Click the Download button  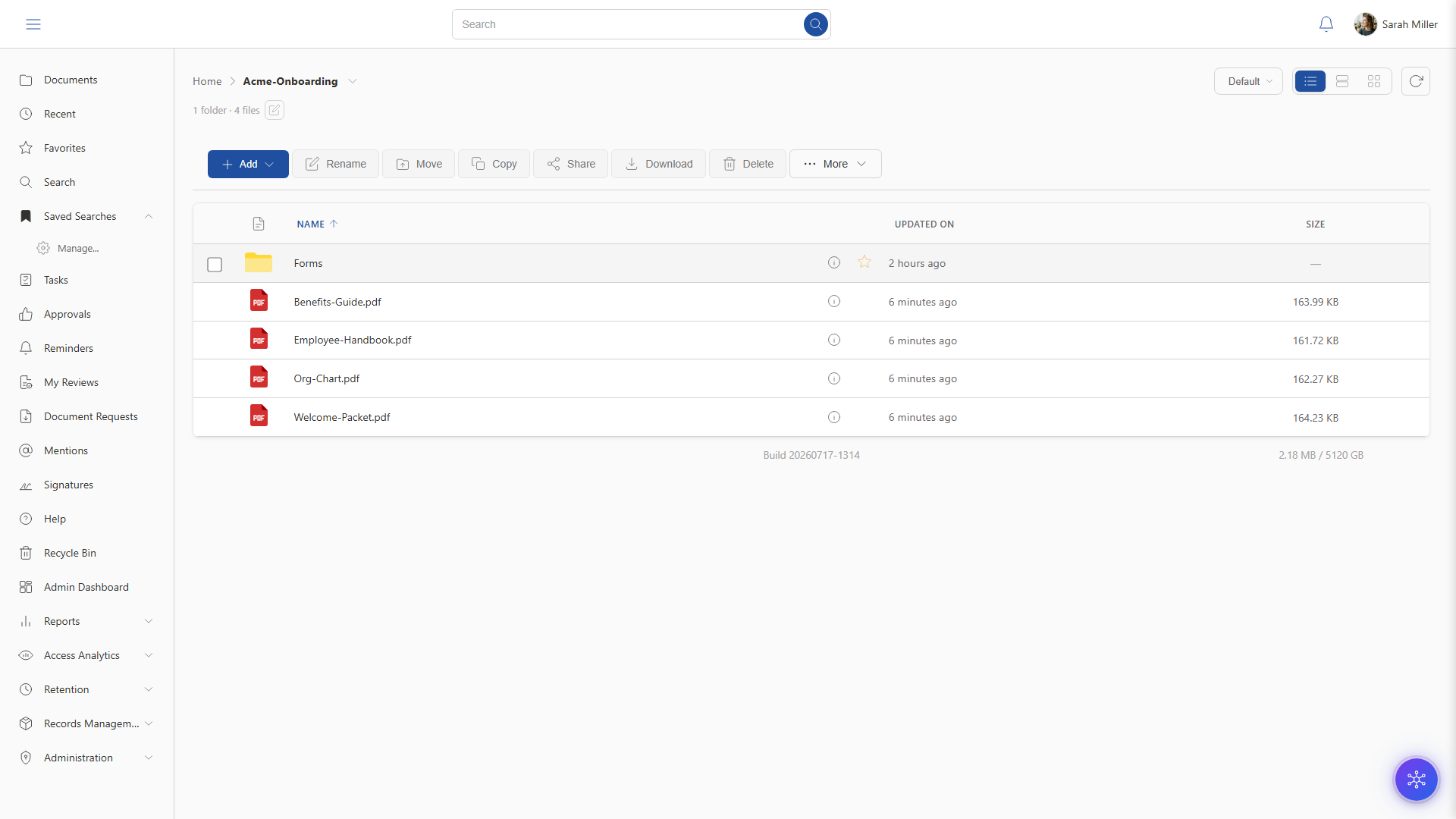click(658, 164)
